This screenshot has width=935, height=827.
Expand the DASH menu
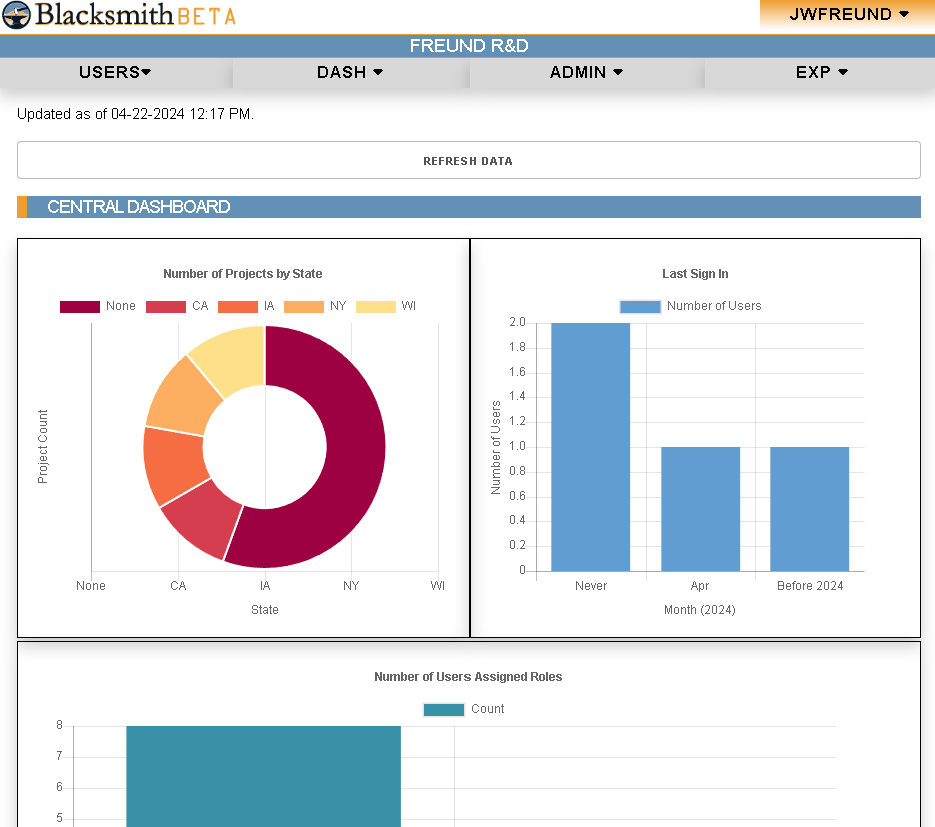coord(350,72)
